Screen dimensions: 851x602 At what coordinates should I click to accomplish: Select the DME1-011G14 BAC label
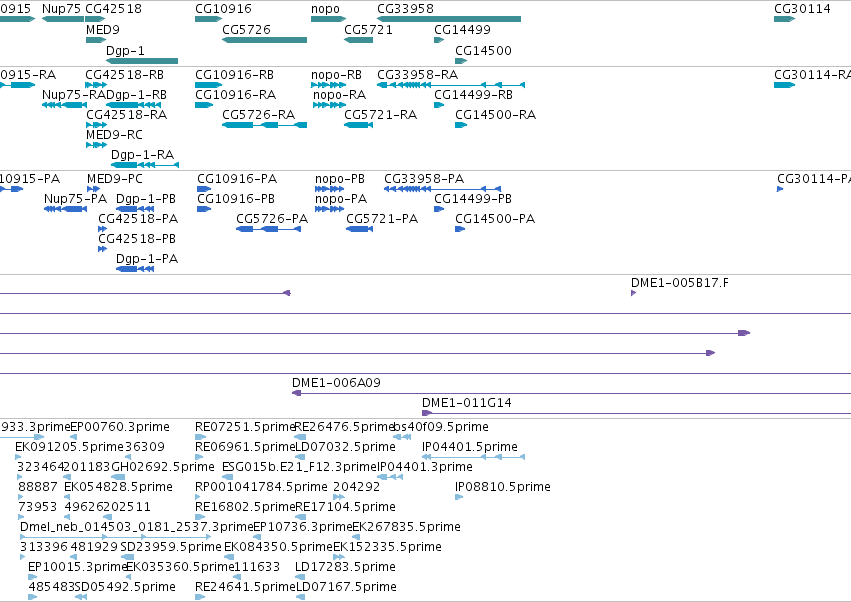pos(467,403)
